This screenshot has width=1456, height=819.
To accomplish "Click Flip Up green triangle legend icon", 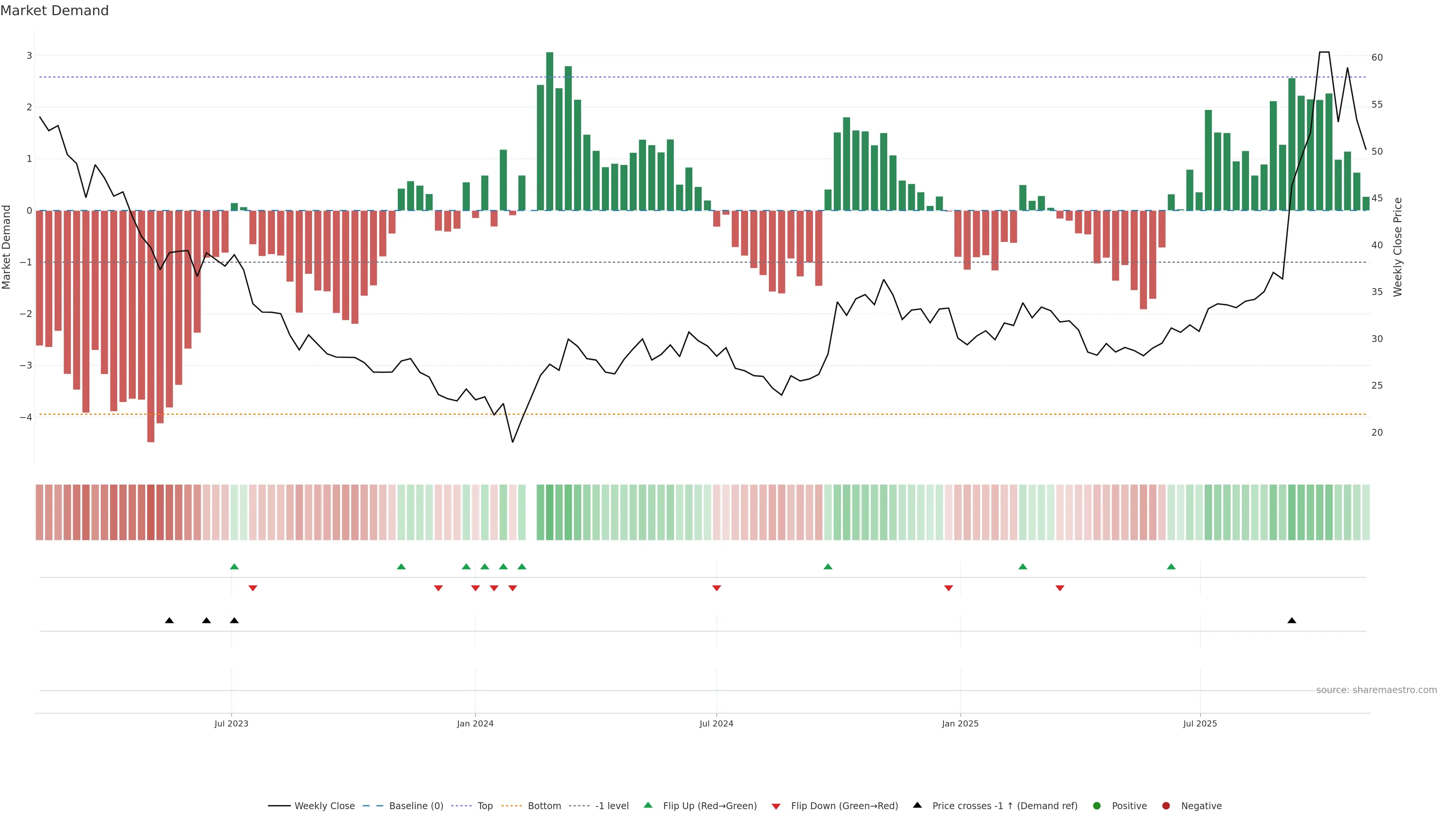I will (648, 805).
